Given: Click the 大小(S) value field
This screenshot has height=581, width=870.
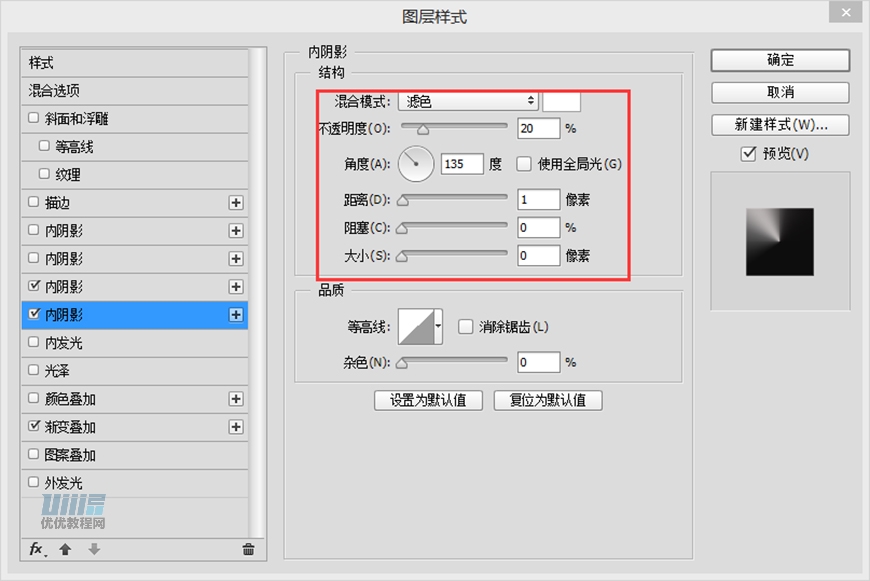Looking at the screenshot, I should click(539, 255).
